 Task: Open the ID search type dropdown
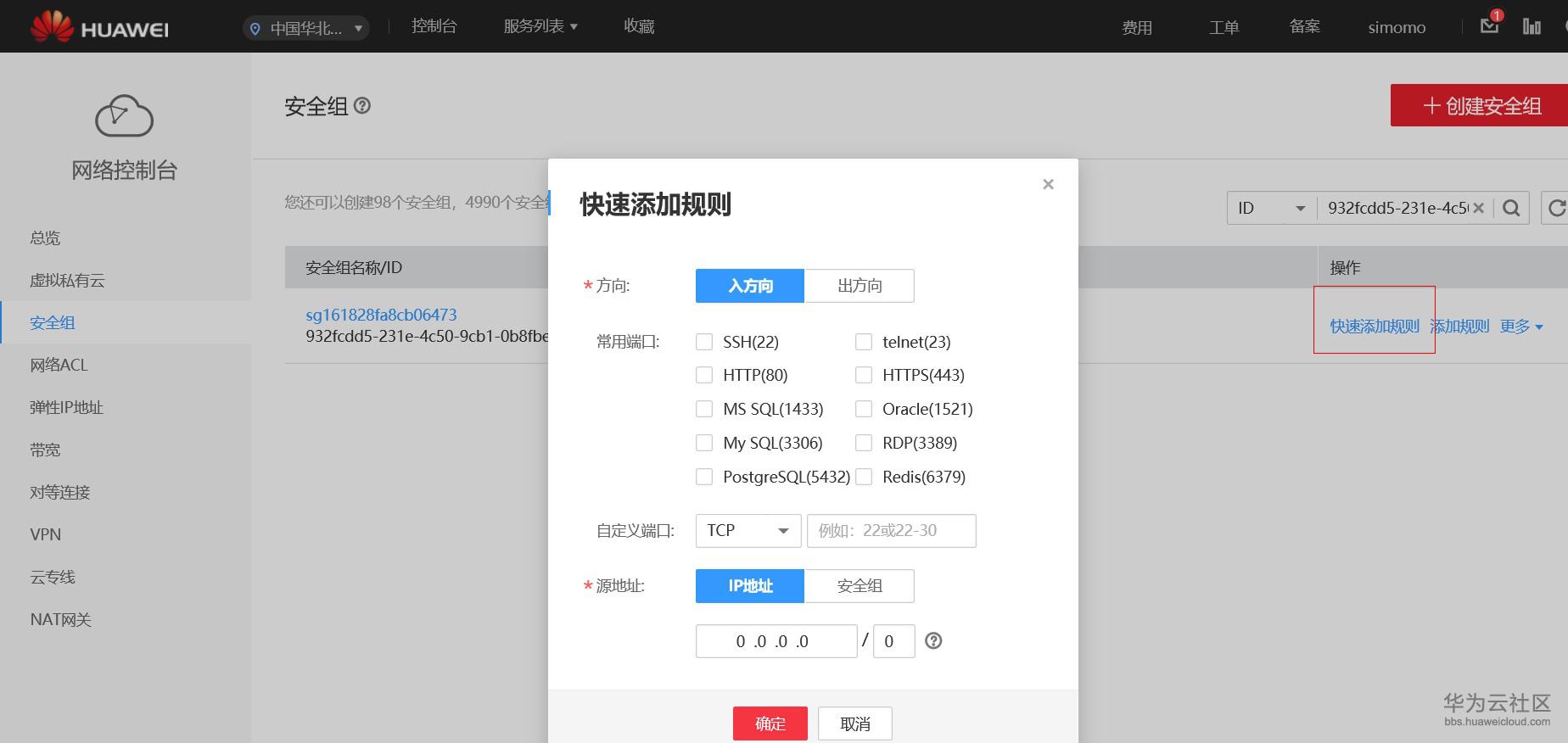click(x=1272, y=208)
